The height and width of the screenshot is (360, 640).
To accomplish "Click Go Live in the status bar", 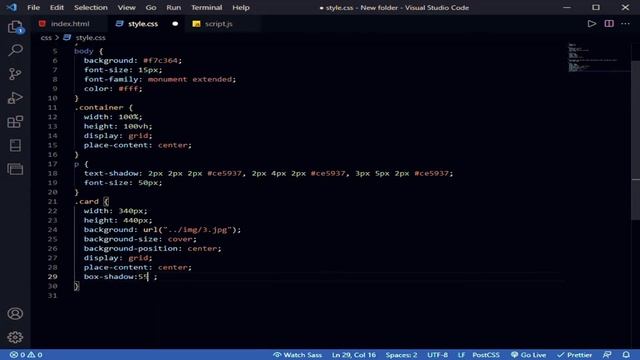I will (x=528, y=355).
